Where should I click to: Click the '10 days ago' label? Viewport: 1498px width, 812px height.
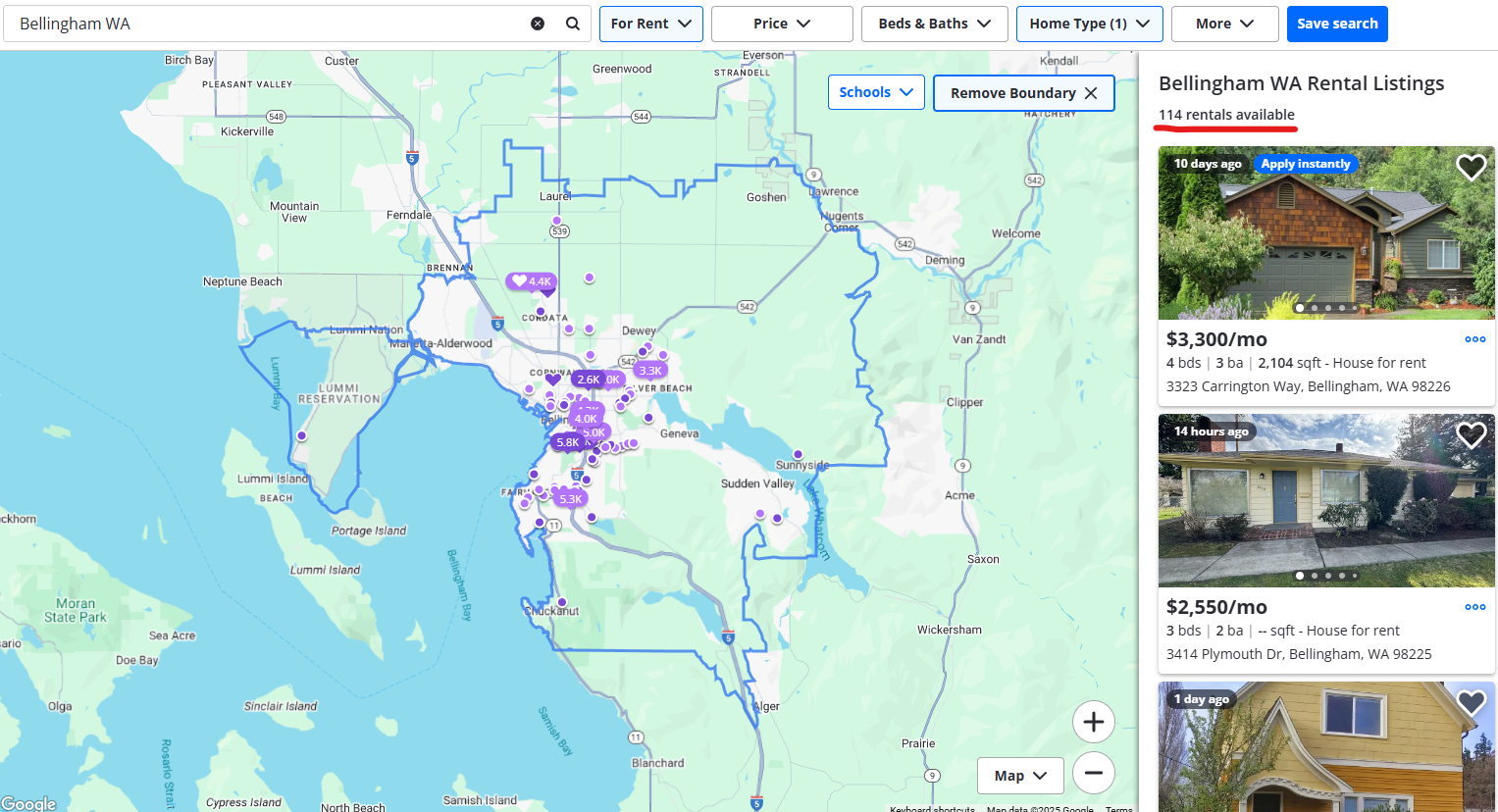[x=1208, y=164]
